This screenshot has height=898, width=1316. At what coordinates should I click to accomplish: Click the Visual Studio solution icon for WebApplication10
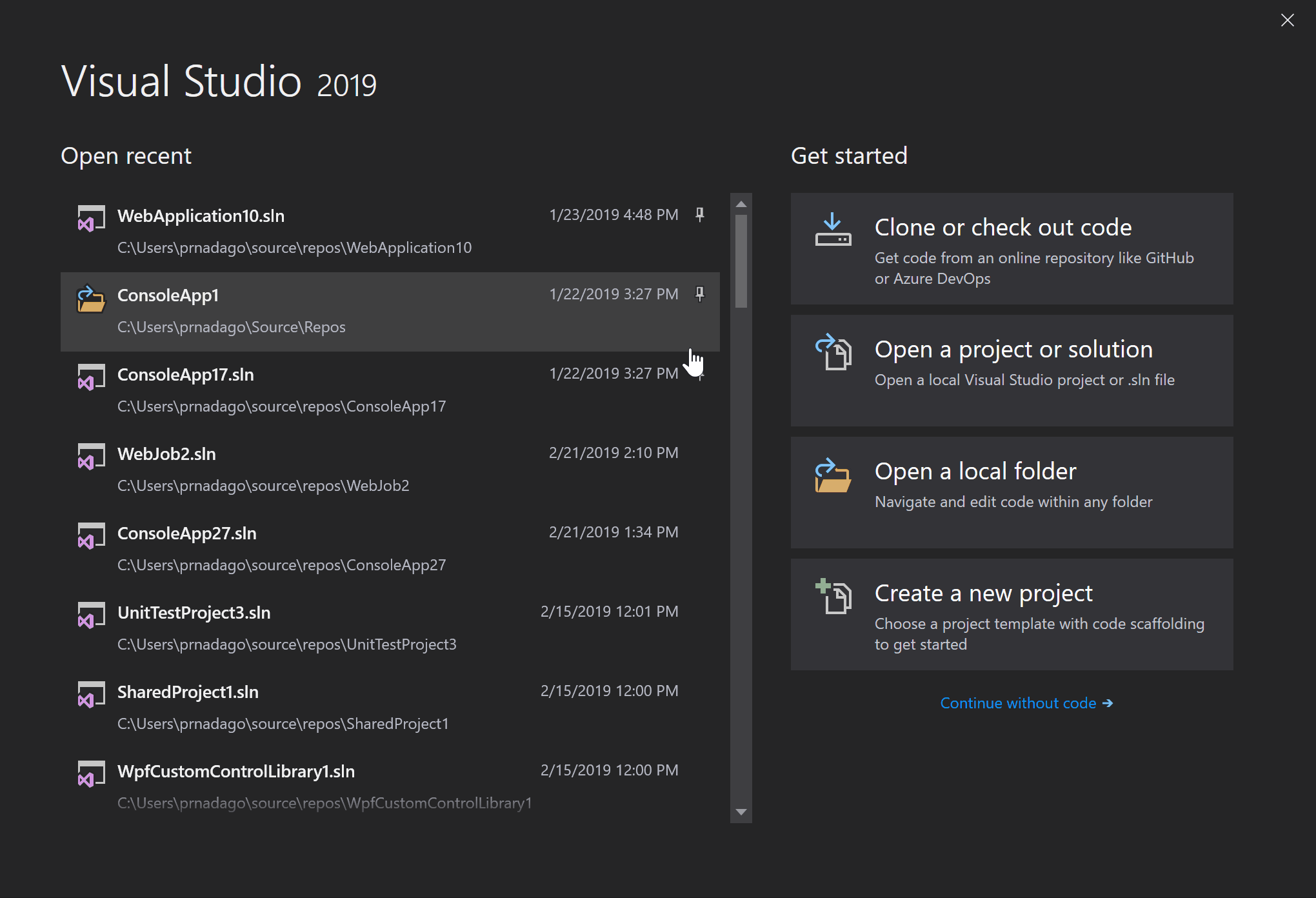point(89,219)
